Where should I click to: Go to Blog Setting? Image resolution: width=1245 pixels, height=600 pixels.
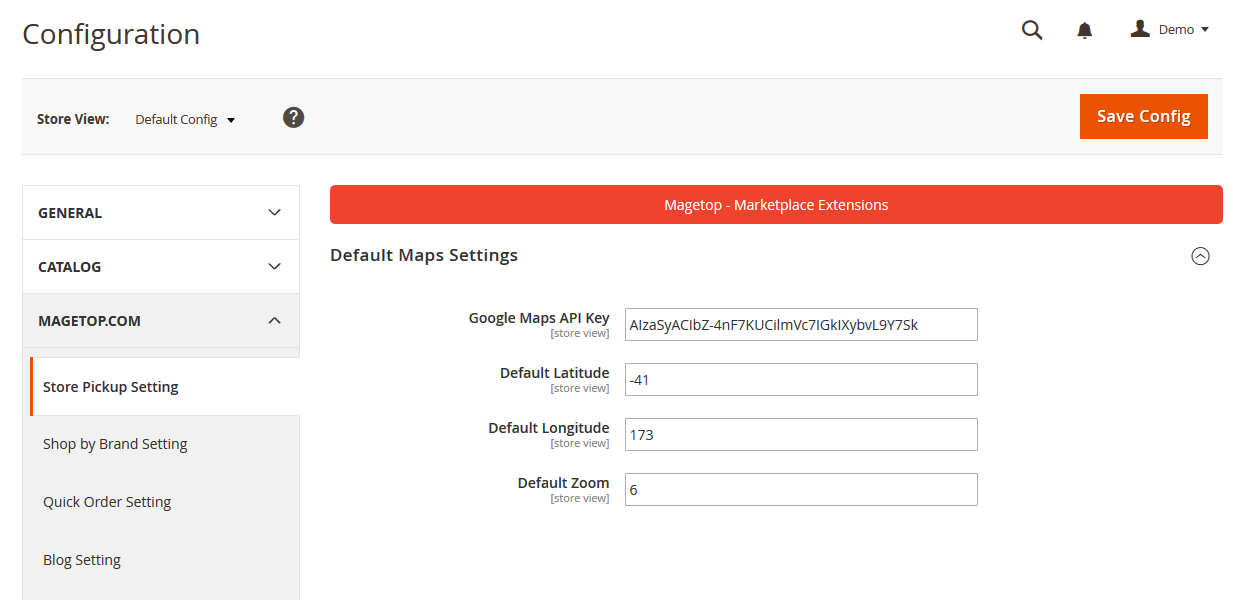coord(82,560)
